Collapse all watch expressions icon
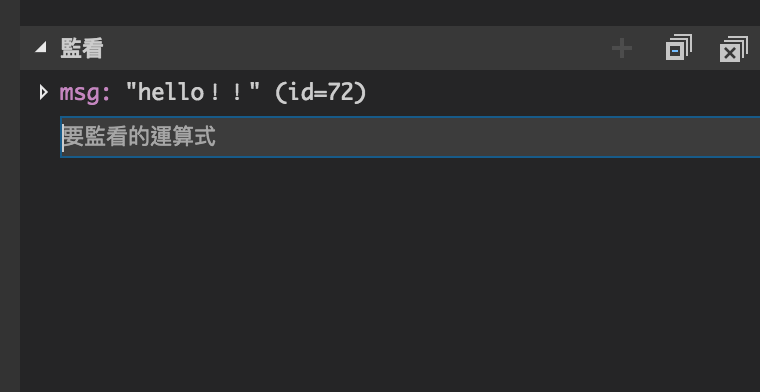Viewport: 760px width, 392px height. pos(679,47)
